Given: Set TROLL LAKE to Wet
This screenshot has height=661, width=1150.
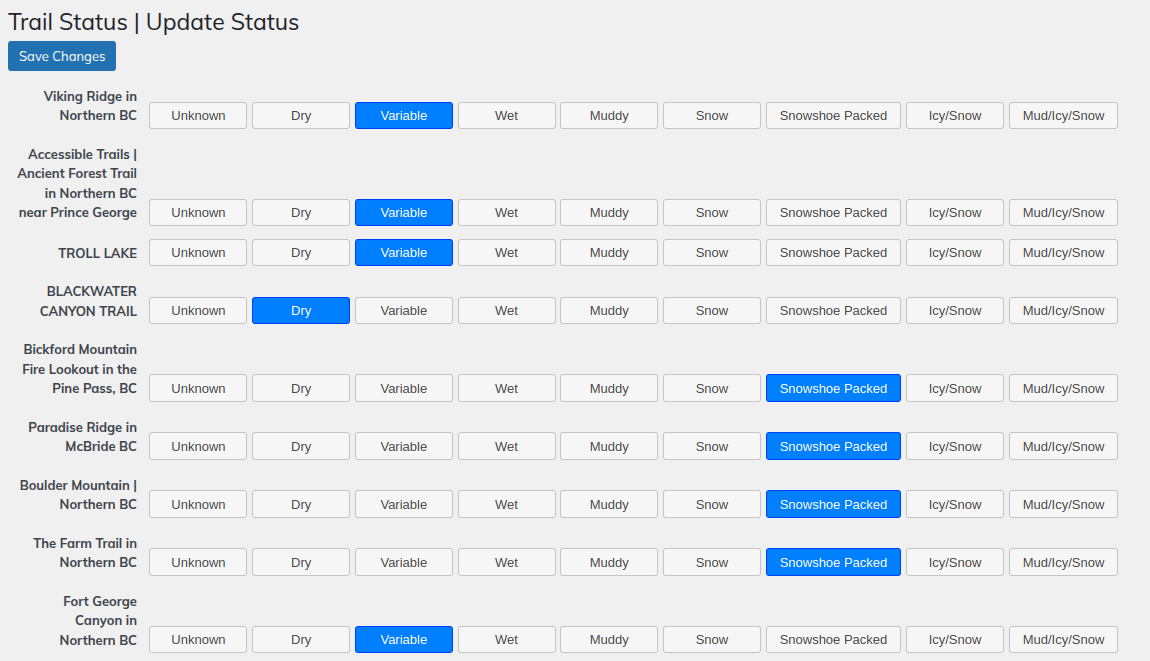Looking at the screenshot, I should [x=506, y=252].
